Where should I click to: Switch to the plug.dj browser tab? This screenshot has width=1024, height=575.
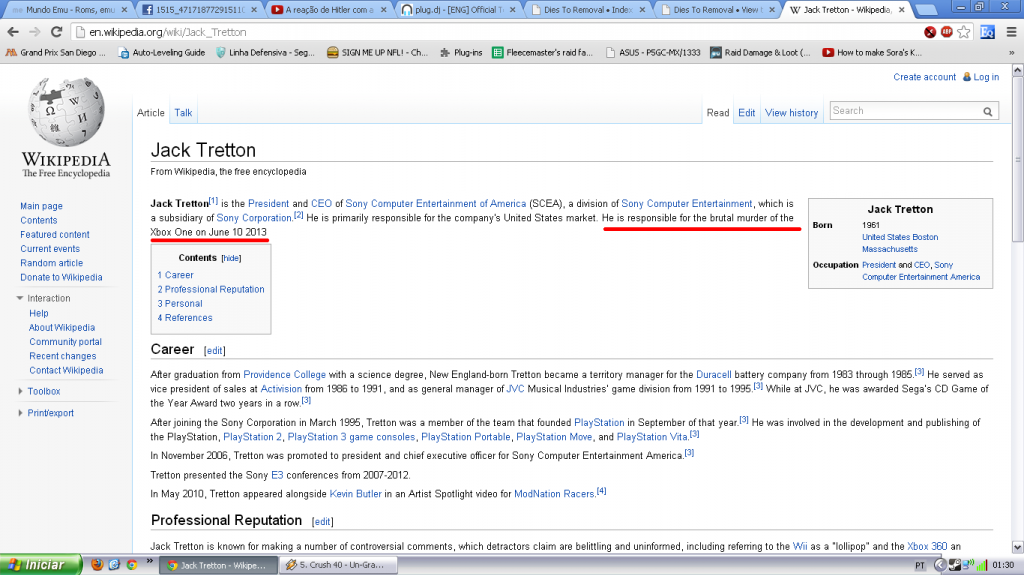460,10
